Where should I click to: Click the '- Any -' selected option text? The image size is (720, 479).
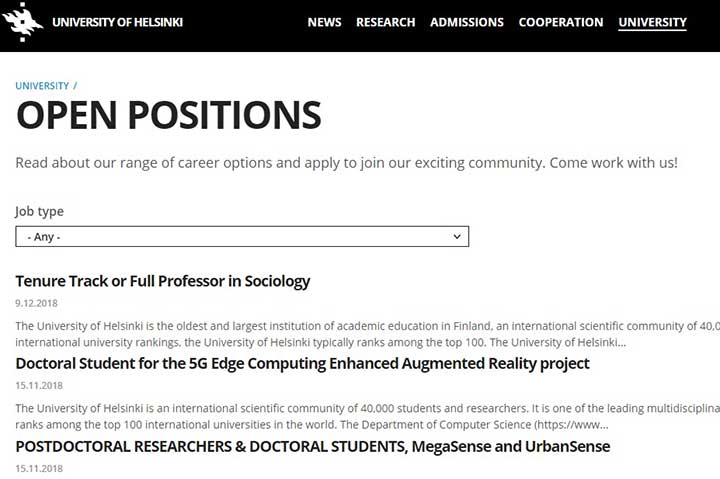44,237
